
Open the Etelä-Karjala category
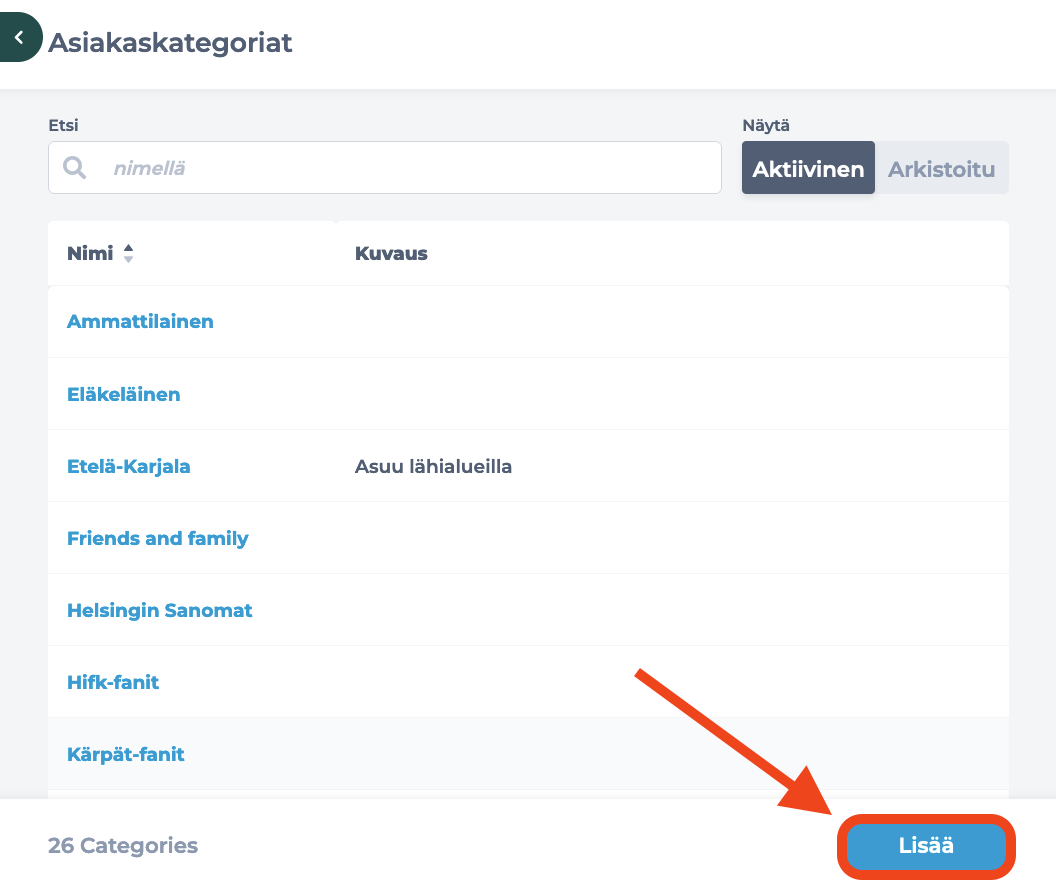pos(129,466)
